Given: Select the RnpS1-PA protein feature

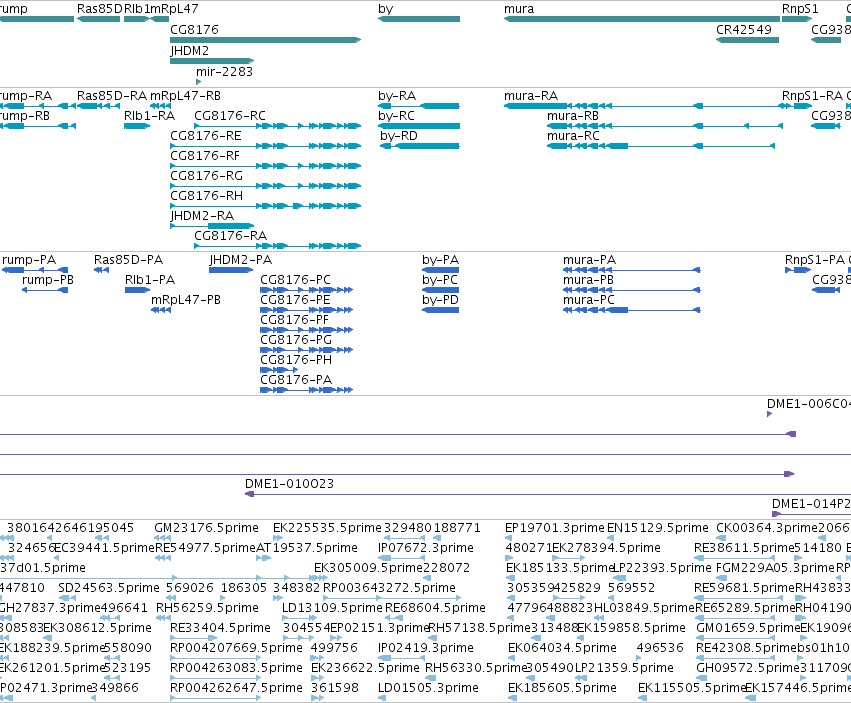Looking at the screenshot, I should 798,270.
